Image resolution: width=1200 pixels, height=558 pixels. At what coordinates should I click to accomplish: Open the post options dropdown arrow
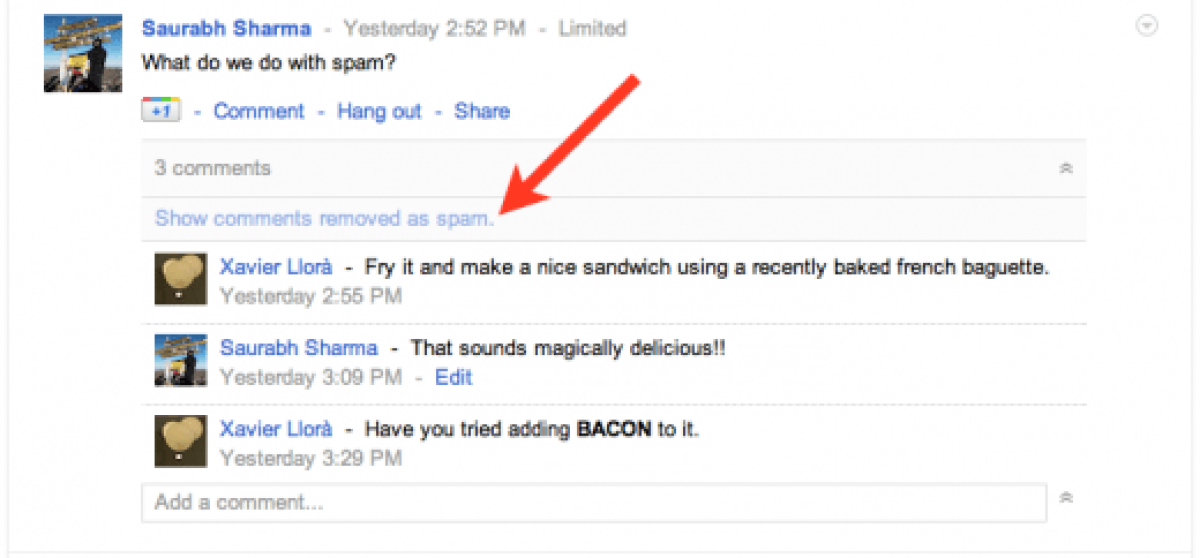pyautogui.click(x=1148, y=27)
